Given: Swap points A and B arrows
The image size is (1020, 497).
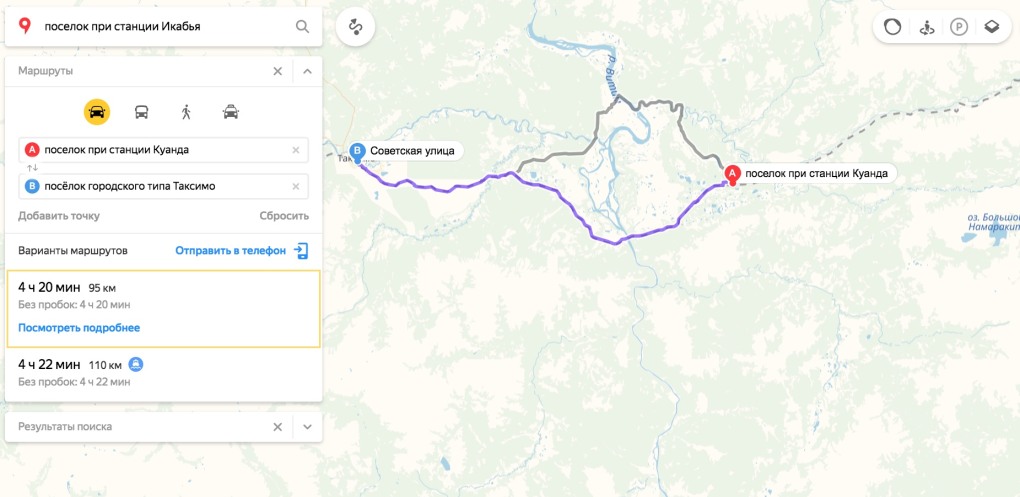Looking at the screenshot, I should pyautogui.click(x=31, y=168).
